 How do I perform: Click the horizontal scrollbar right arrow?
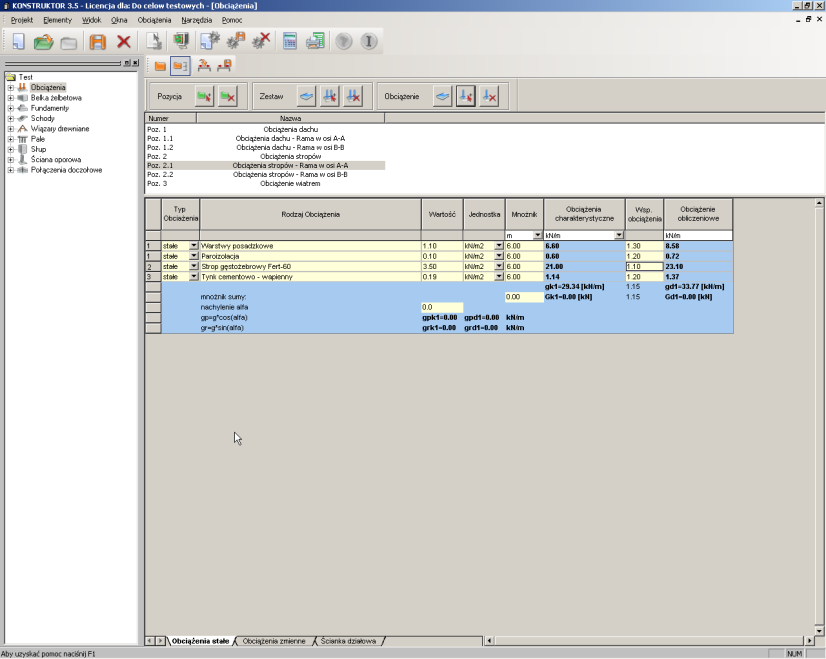(810, 641)
